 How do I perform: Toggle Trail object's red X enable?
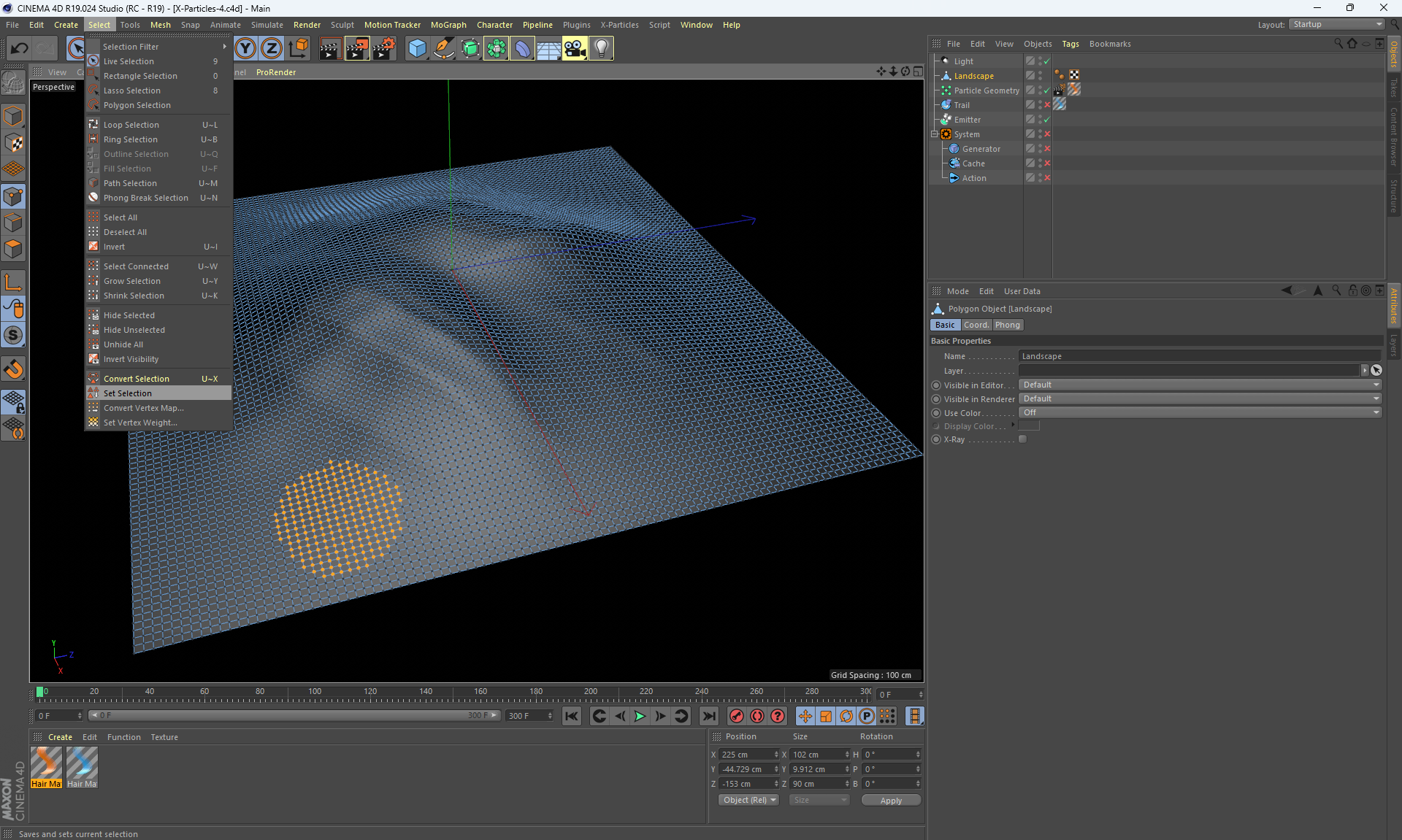[1047, 105]
